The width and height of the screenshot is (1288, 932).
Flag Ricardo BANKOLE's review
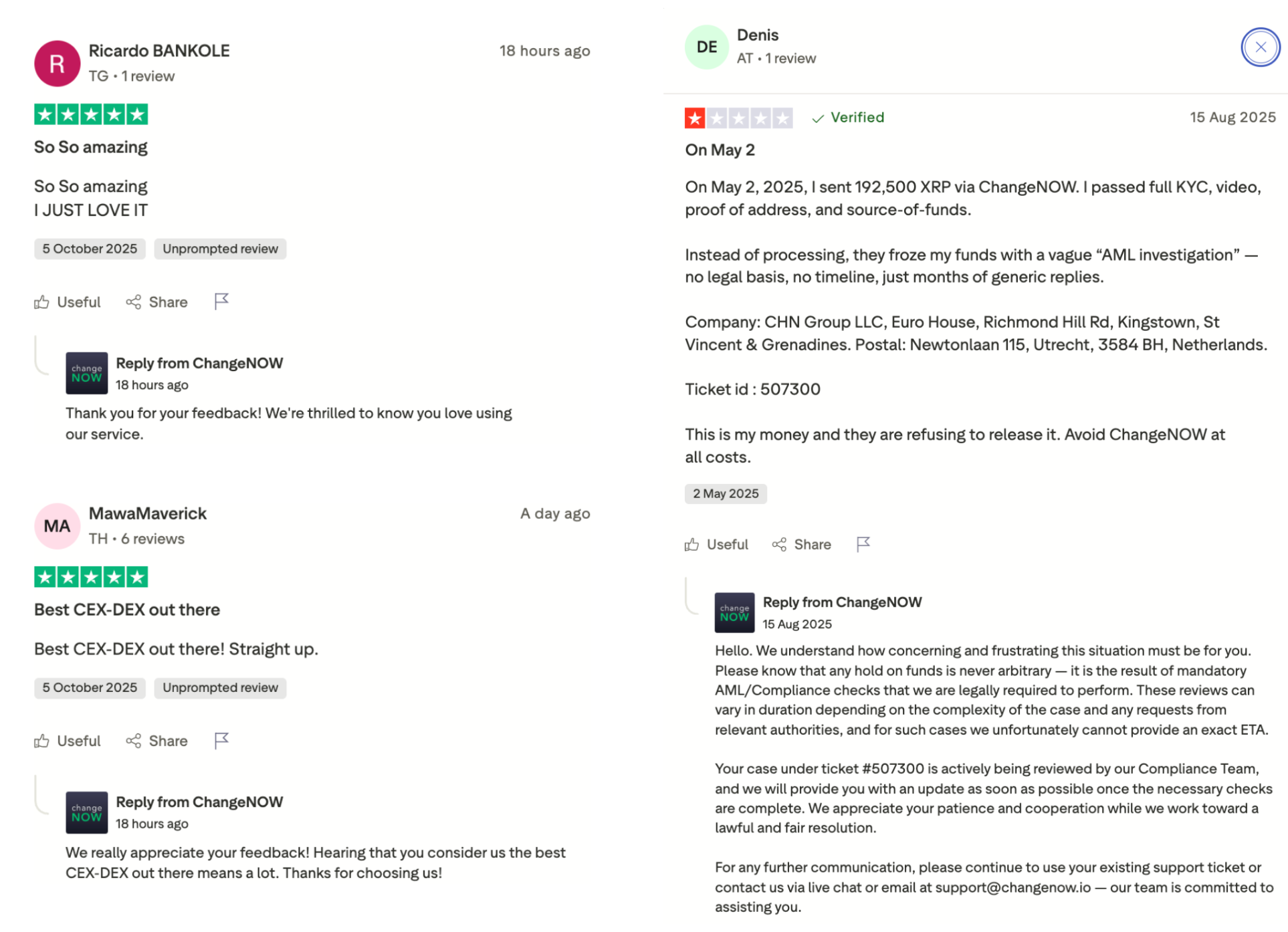pos(221,302)
